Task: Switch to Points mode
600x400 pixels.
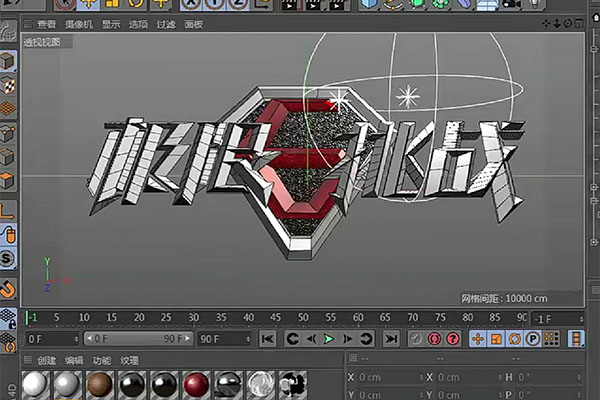Action: click(x=8, y=133)
